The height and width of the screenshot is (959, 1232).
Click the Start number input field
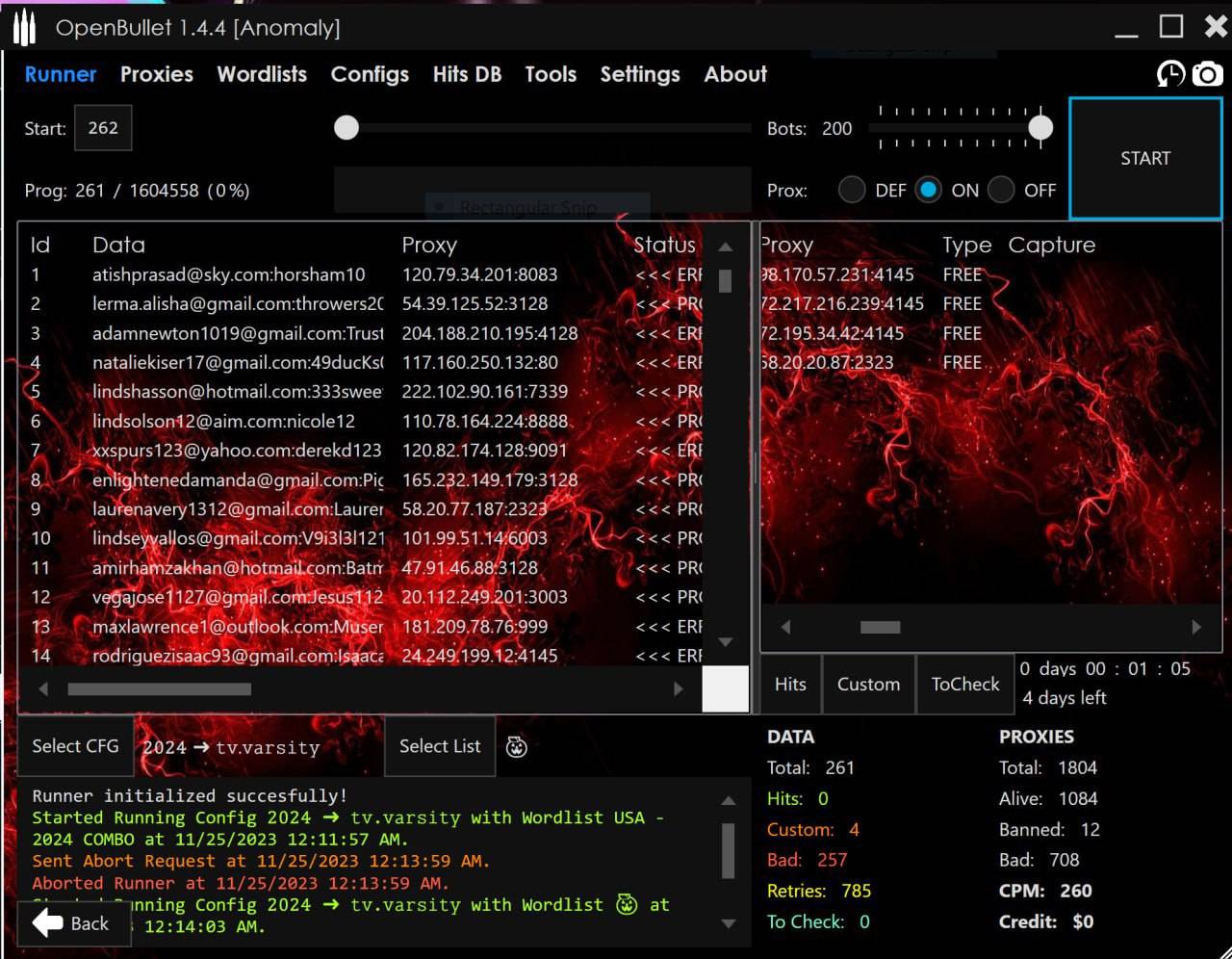(x=103, y=128)
